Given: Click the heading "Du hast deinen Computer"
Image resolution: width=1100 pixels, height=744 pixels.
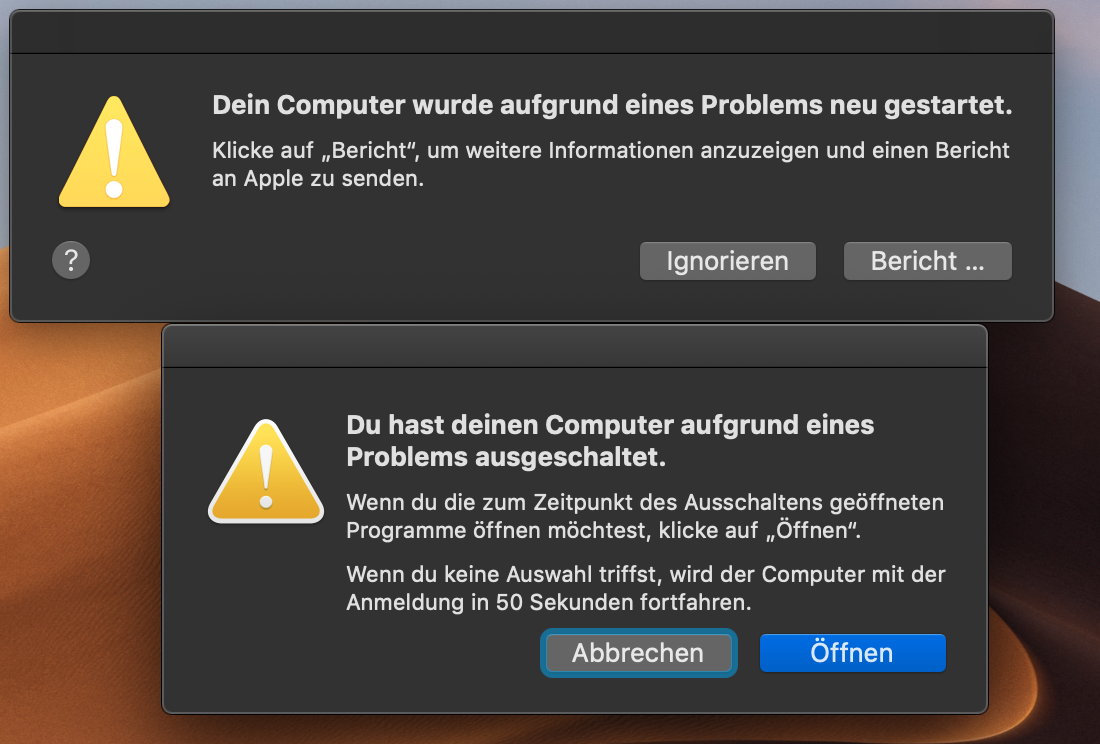Looking at the screenshot, I should 610,425.
